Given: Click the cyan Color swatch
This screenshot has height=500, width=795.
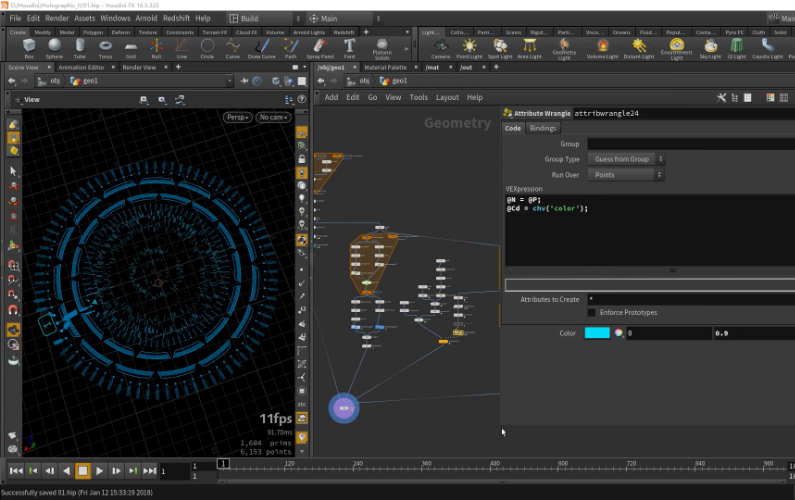Looking at the screenshot, I should pyautogui.click(x=597, y=333).
